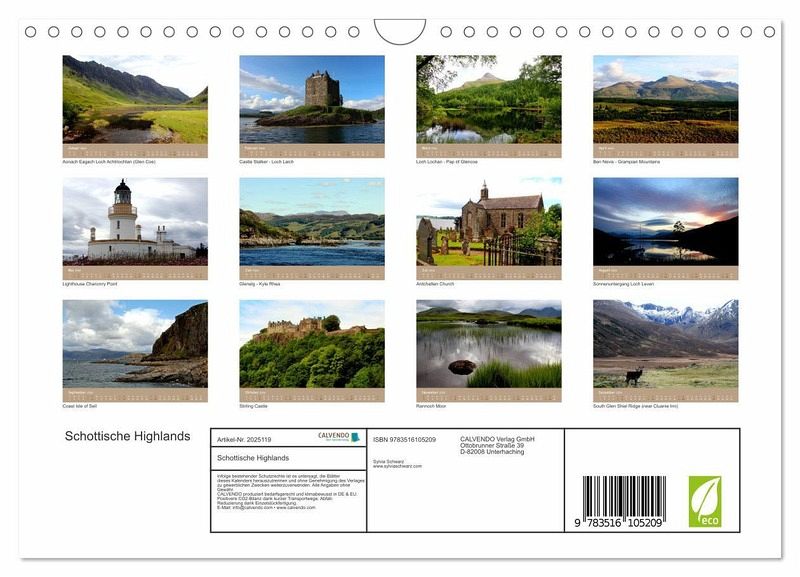Open the Isle of Seil coast photo
Screen dimensions: 800x577
(x=135, y=344)
